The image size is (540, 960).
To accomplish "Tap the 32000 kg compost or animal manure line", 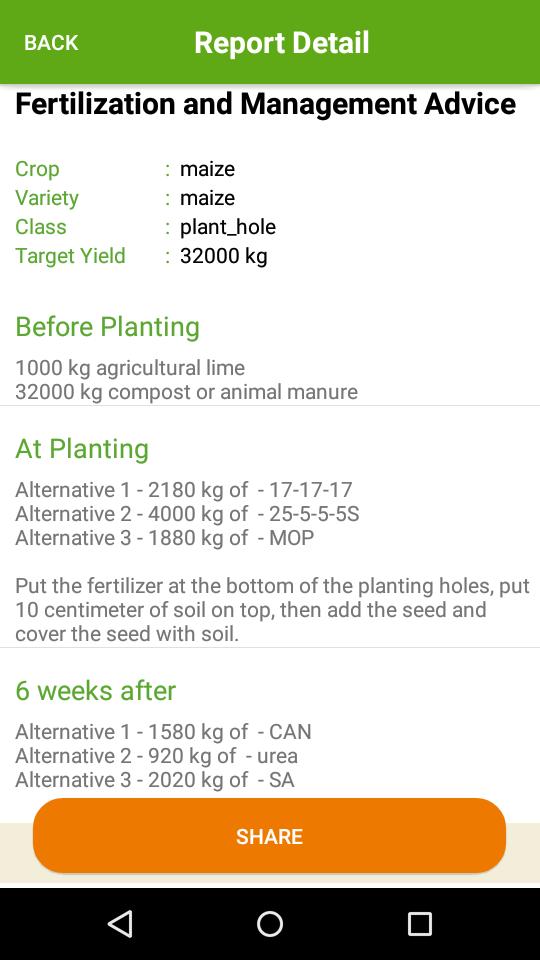I will pyautogui.click(x=186, y=392).
